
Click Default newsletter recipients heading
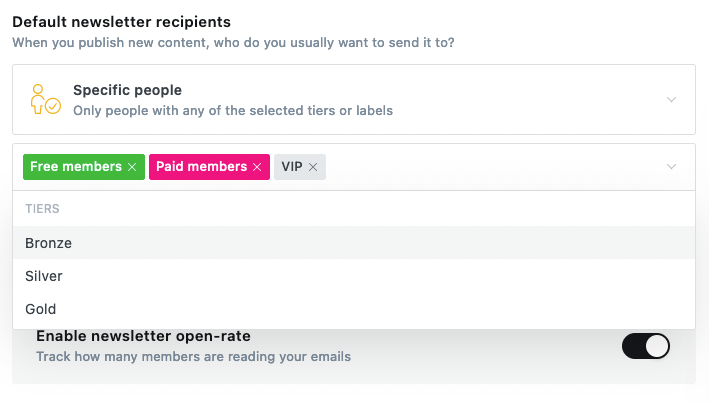point(122,22)
